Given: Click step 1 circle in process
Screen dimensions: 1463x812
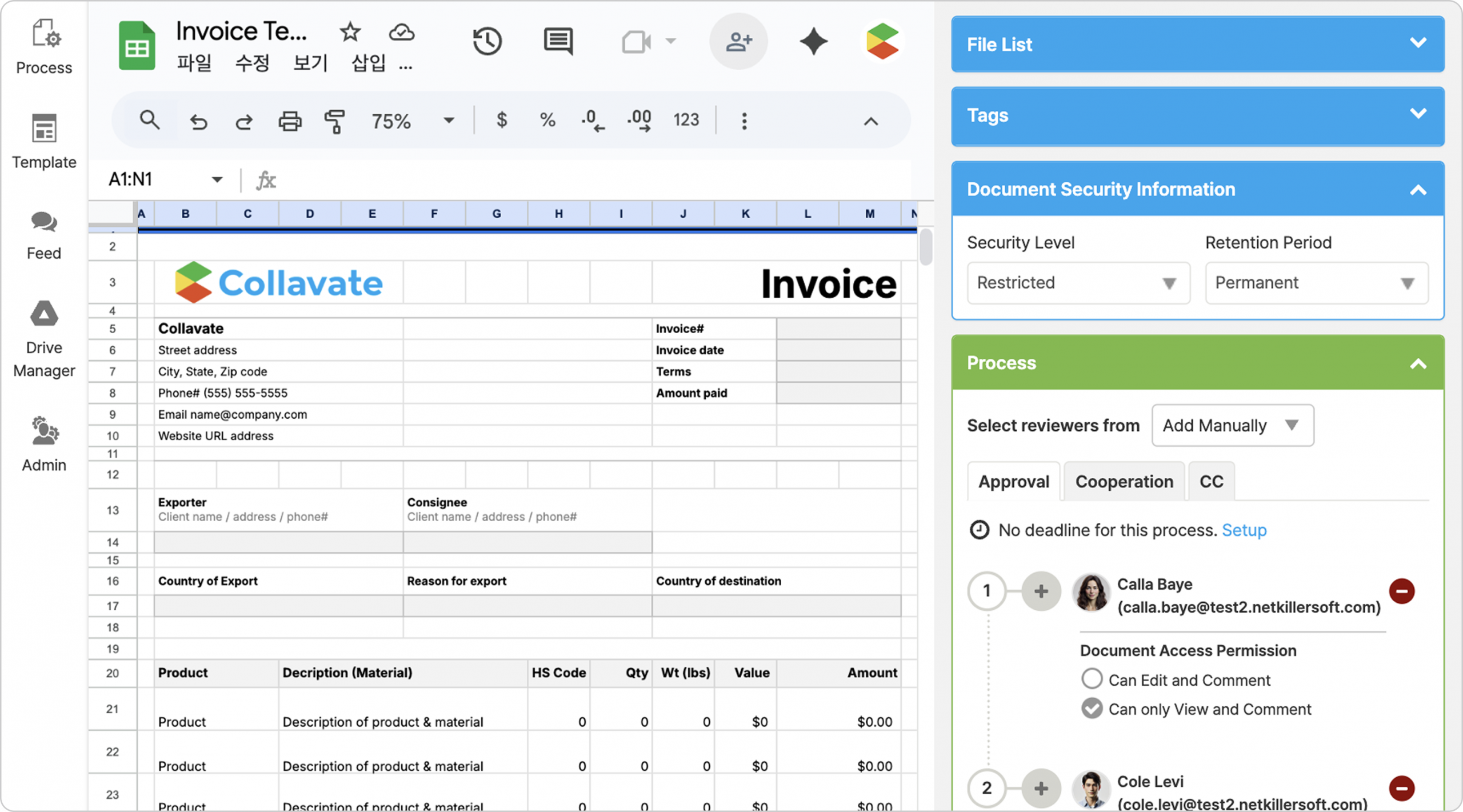Looking at the screenshot, I should click(986, 591).
